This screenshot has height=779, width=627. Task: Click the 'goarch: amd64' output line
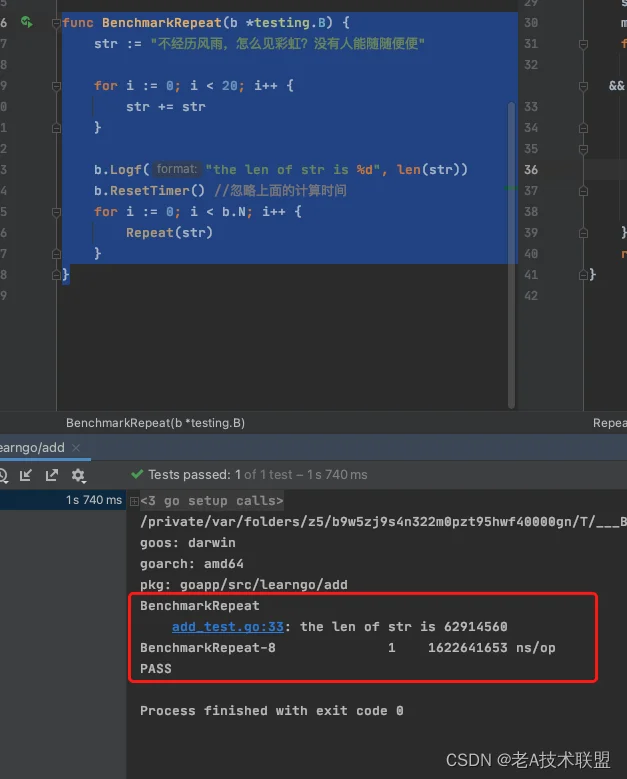click(x=192, y=564)
